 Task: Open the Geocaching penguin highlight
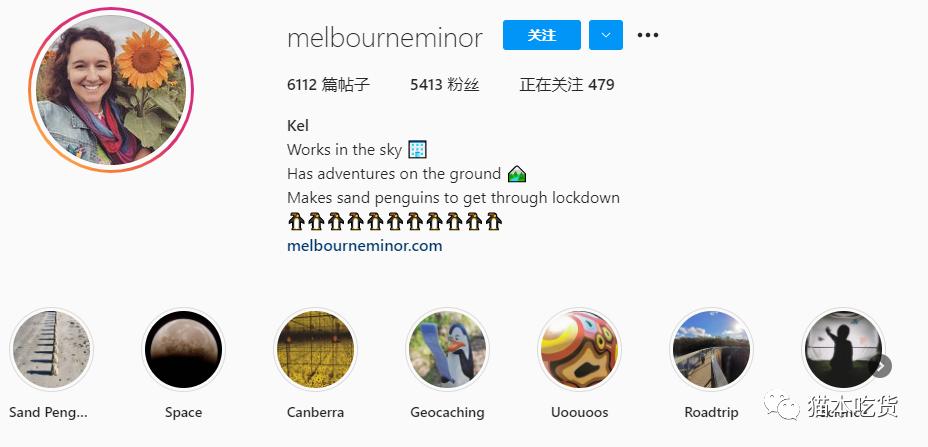[447, 349]
